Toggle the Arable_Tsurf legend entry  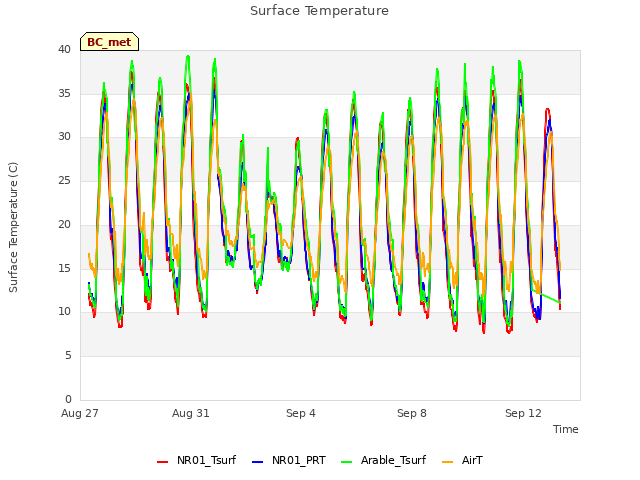click(x=383, y=460)
